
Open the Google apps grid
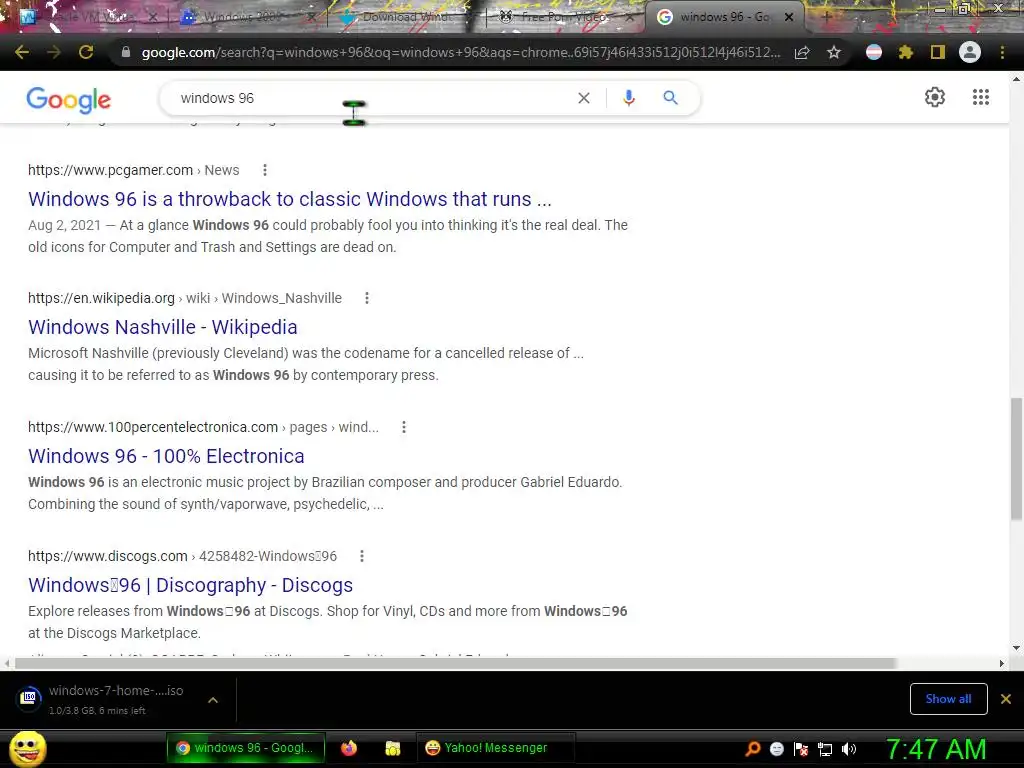pos(981,97)
